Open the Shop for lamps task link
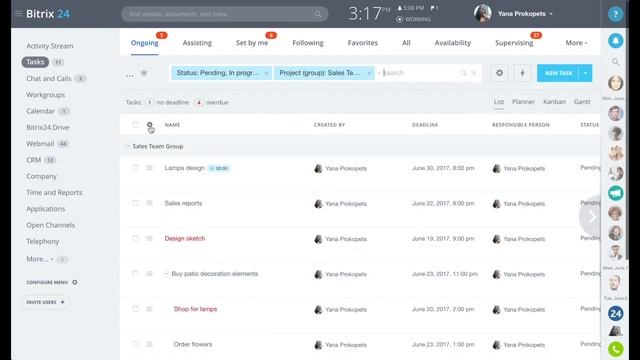This screenshot has height=360, width=640. (195, 309)
